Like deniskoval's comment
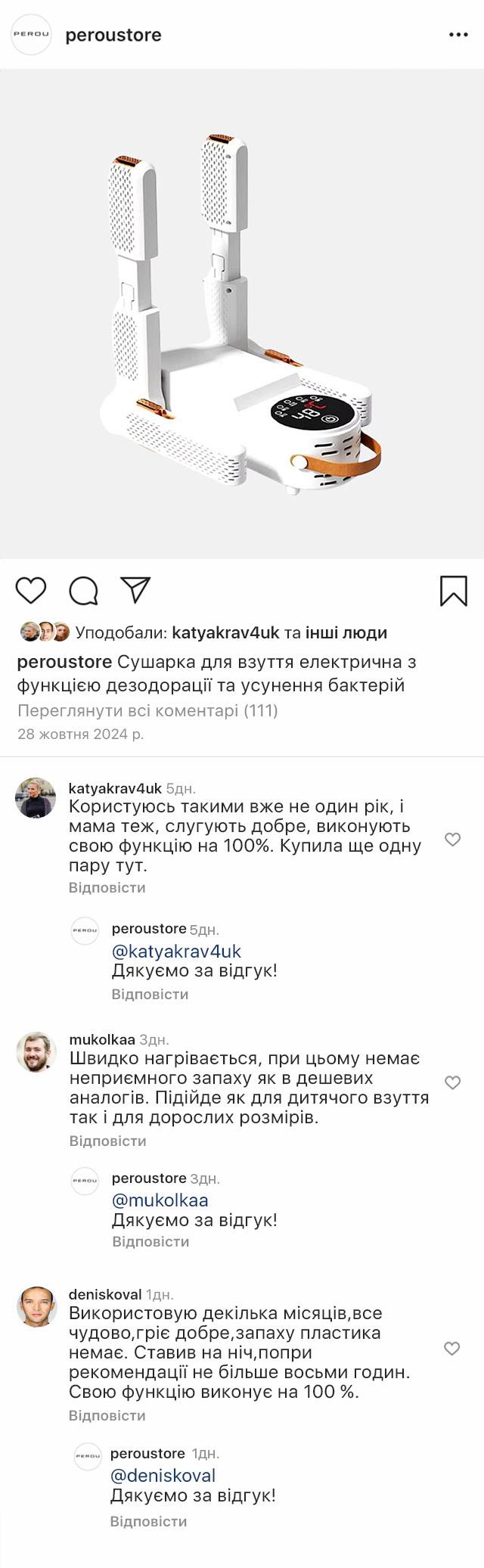This screenshot has width=484, height=1568. [451, 1348]
